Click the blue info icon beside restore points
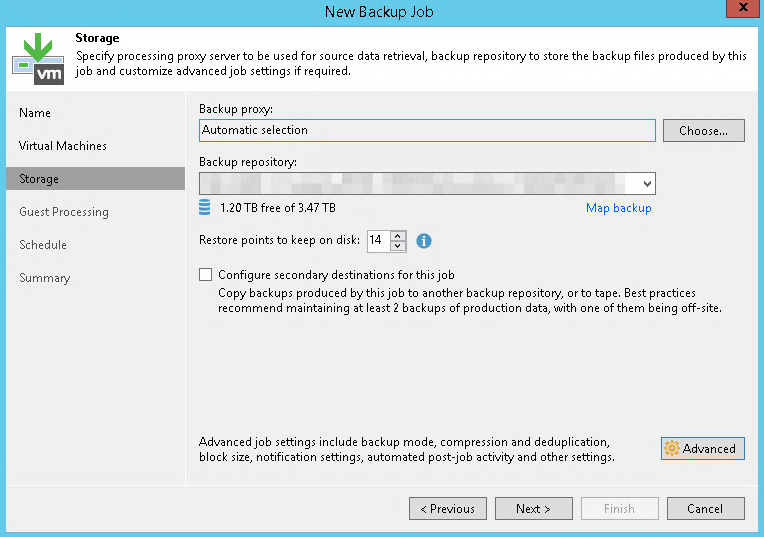 [423, 241]
